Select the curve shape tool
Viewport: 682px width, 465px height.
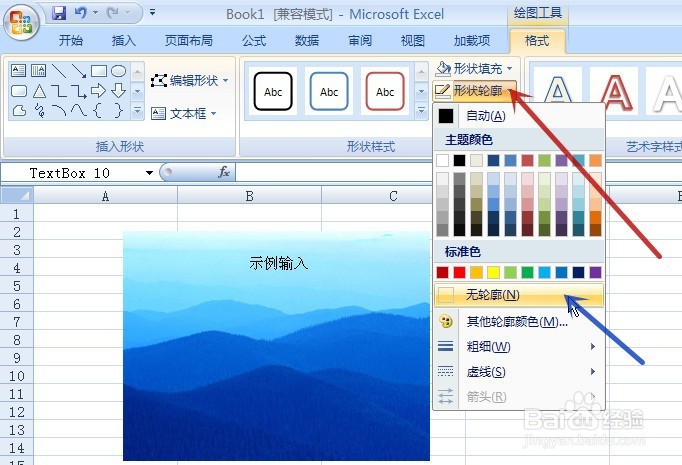click(x=79, y=111)
